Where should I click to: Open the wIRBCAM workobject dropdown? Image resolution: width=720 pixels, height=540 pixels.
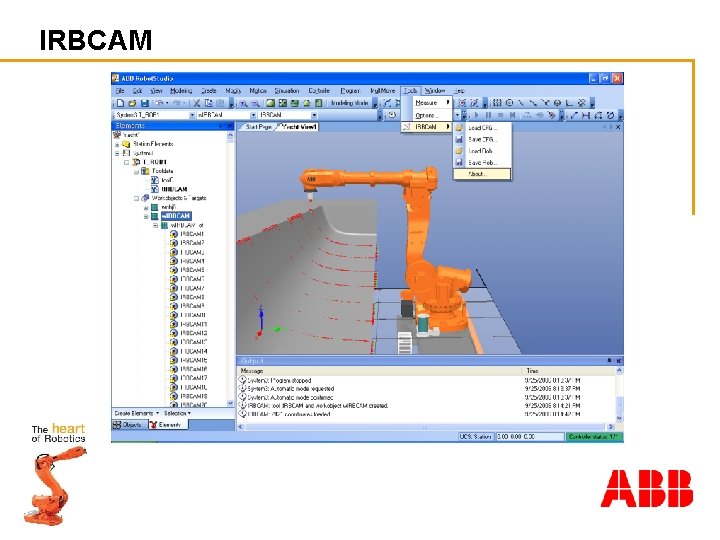pyautogui.click(x=253, y=115)
